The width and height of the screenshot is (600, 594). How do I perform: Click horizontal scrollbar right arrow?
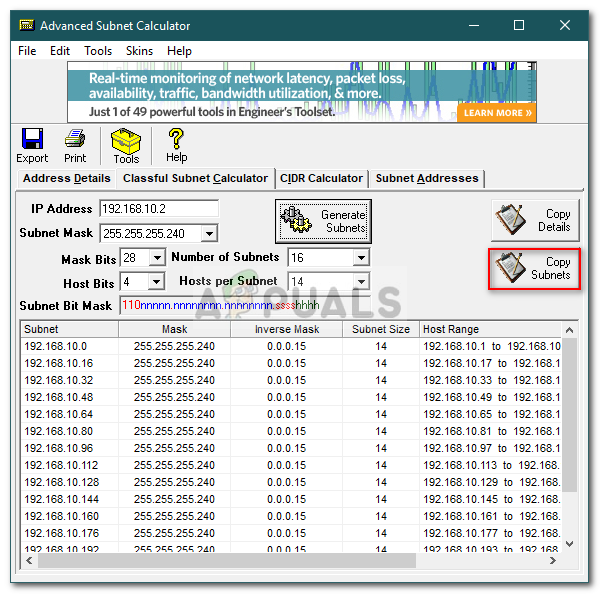[553, 561]
